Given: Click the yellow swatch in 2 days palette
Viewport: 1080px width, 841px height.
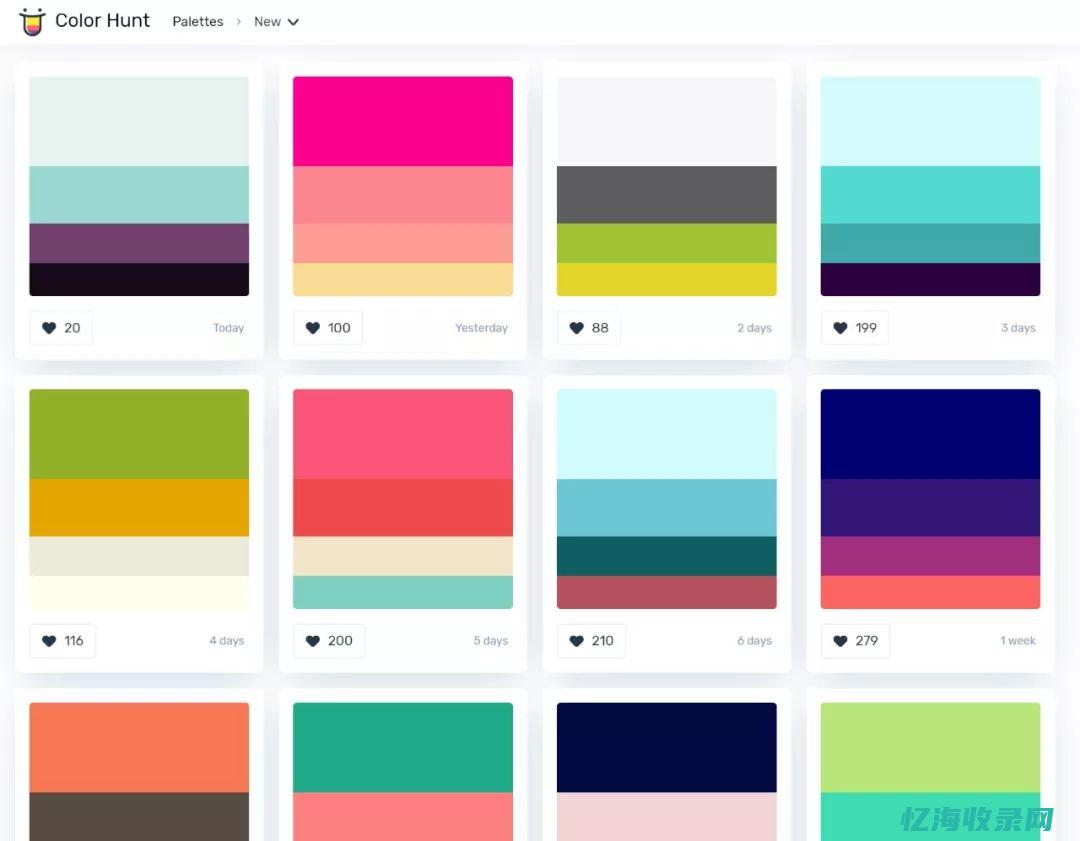Looking at the screenshot, I should 666,279.
